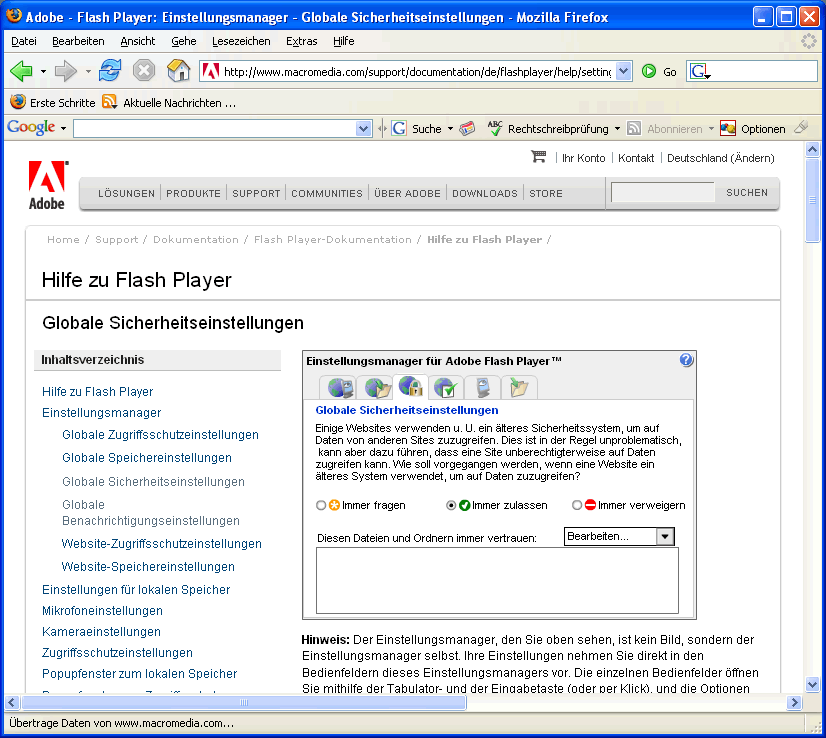Open the global notifications tab (globe with checkmark)
Image resolution: width=826 pixels, height=738 pixels.
point(447,388)
